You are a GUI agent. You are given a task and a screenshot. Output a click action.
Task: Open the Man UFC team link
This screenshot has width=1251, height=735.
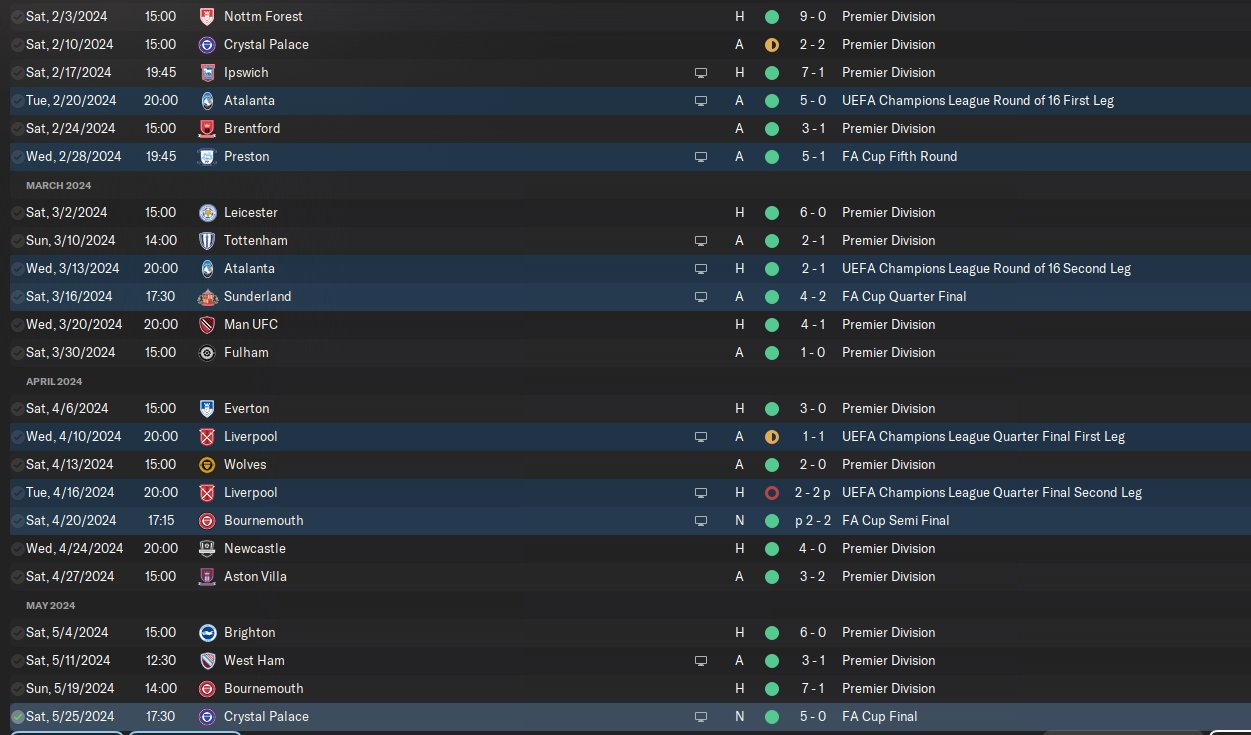[x=251, y=325]
